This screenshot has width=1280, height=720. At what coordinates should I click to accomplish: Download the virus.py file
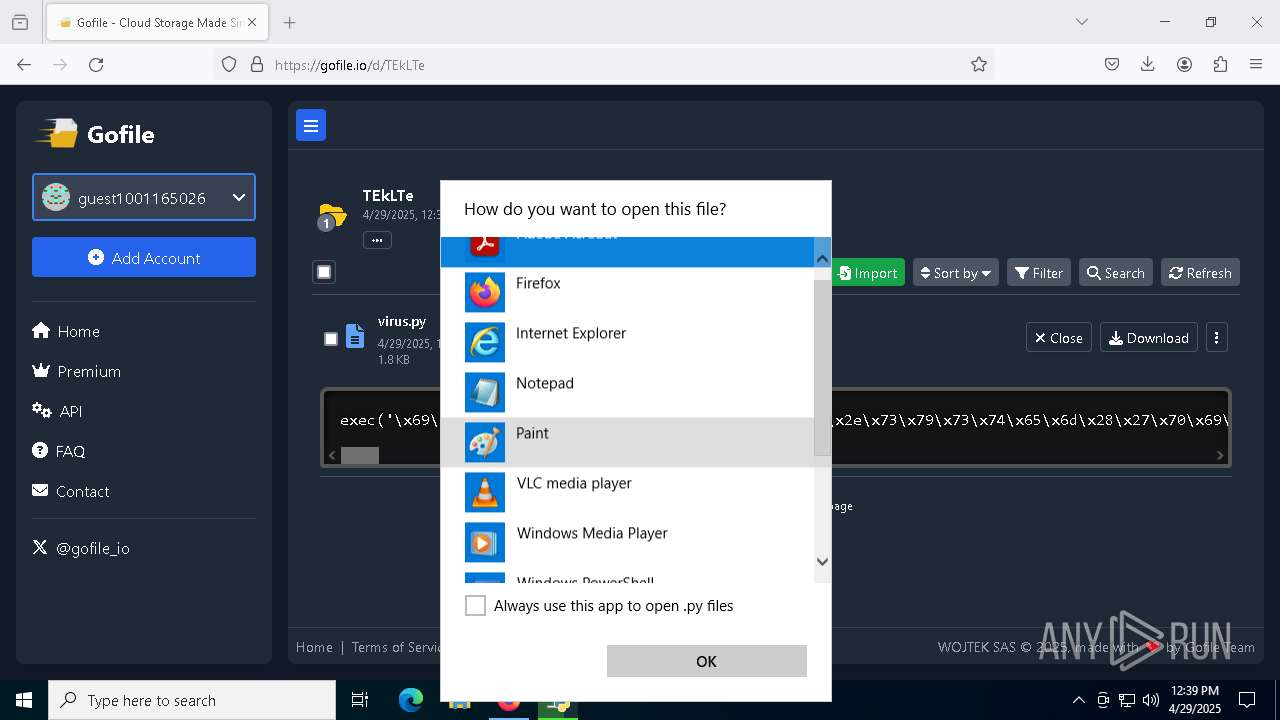pos(1149,338)
